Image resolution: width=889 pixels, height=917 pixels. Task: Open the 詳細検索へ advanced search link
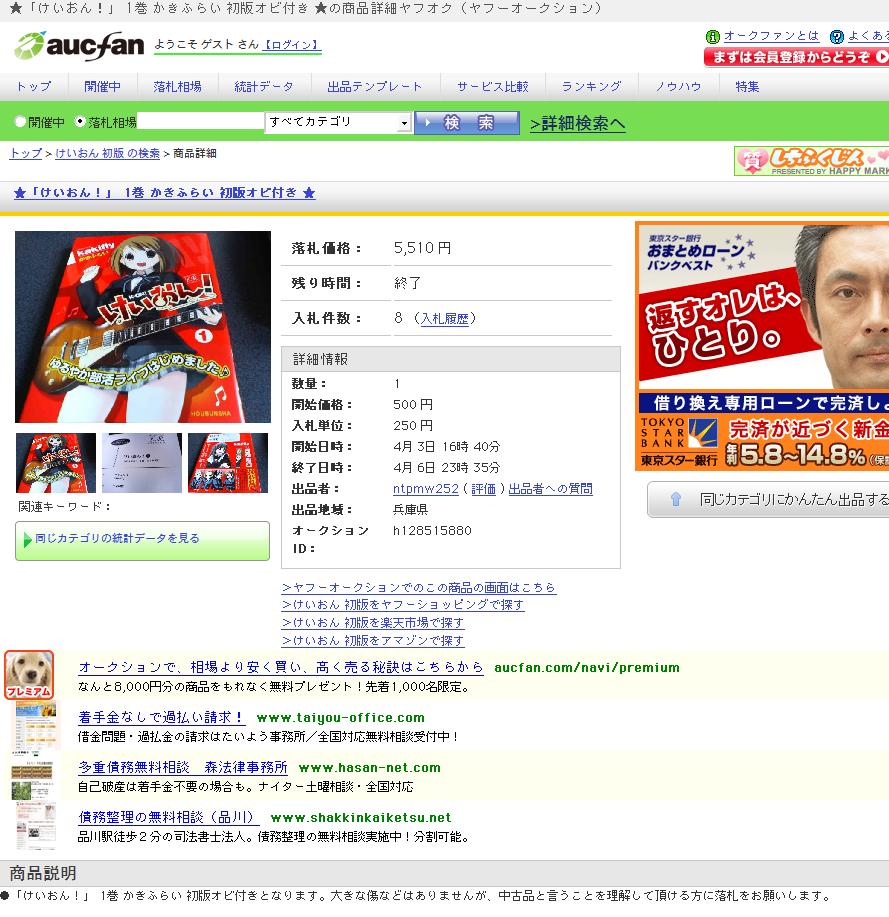tap(577, 123)
